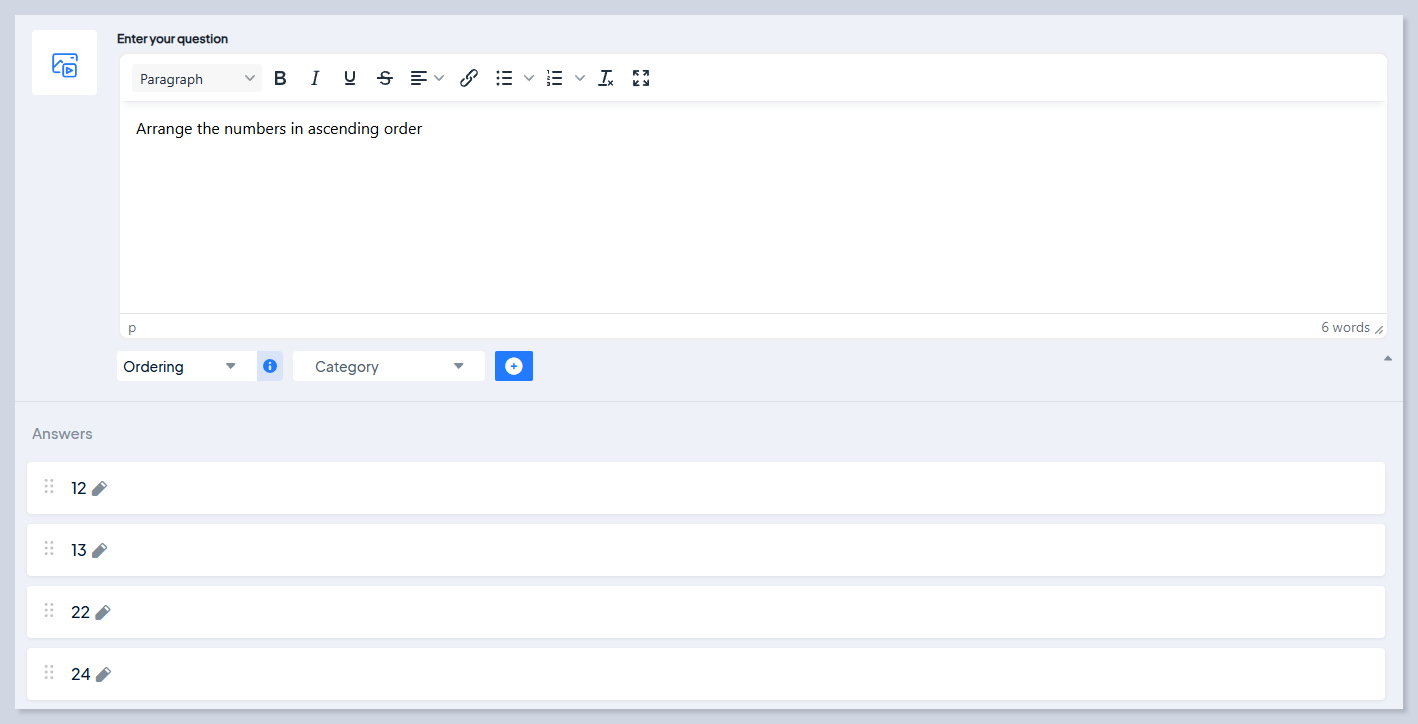This screenshot has height=724, width=1418.
Task: Clear formatting with the Tx icon
Action: (606, 78)
